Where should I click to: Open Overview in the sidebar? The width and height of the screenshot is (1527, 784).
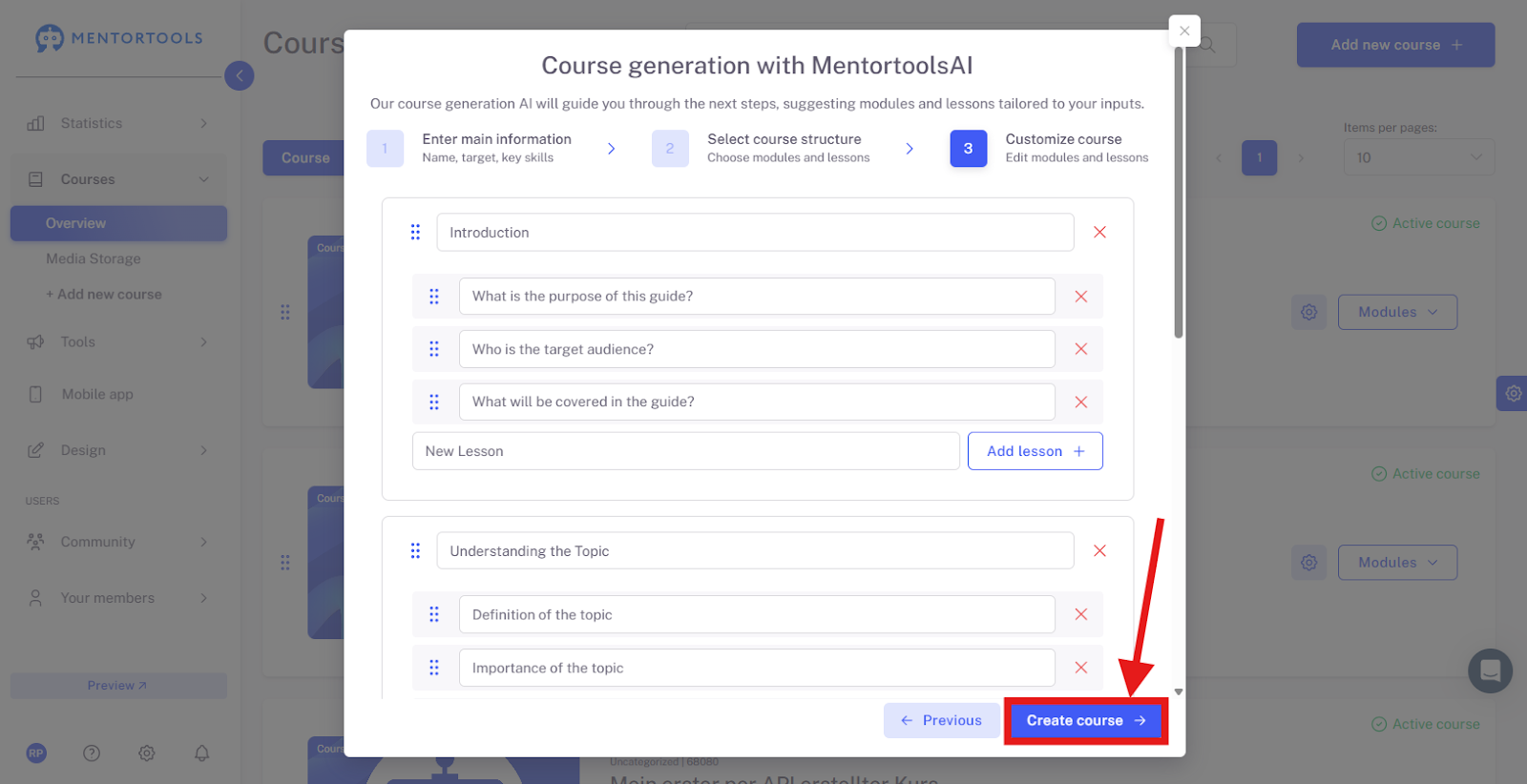(x=118, y=223)
